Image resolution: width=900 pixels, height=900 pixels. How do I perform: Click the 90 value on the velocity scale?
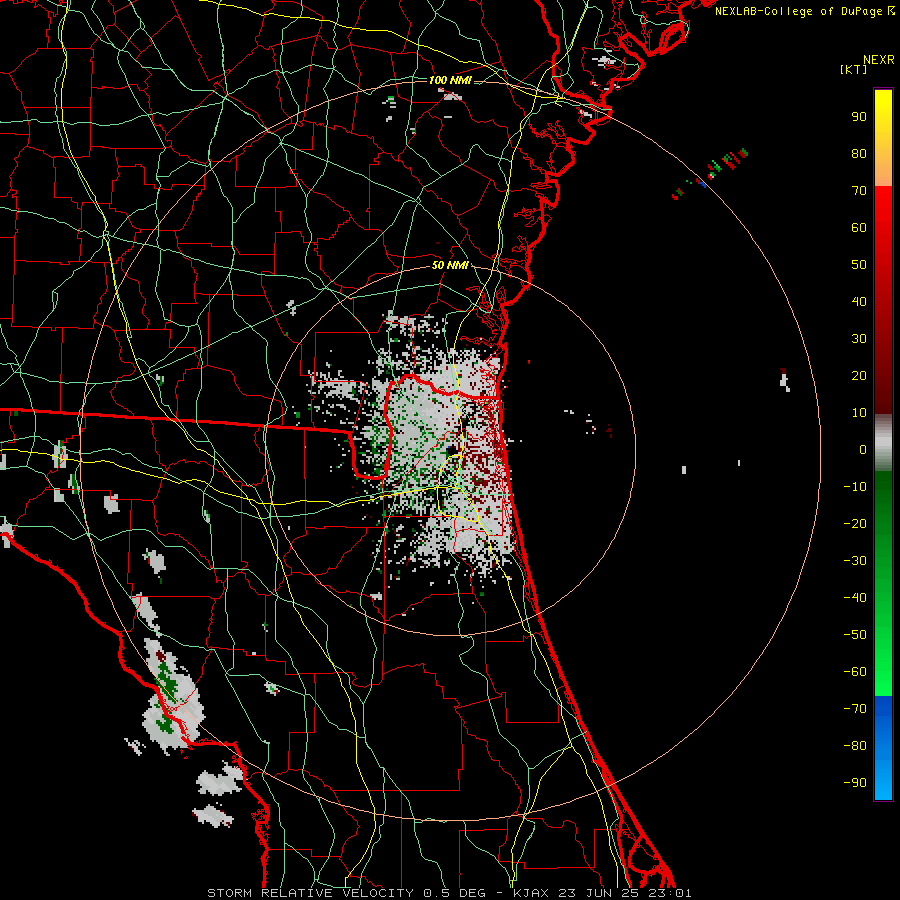point(859,117)
